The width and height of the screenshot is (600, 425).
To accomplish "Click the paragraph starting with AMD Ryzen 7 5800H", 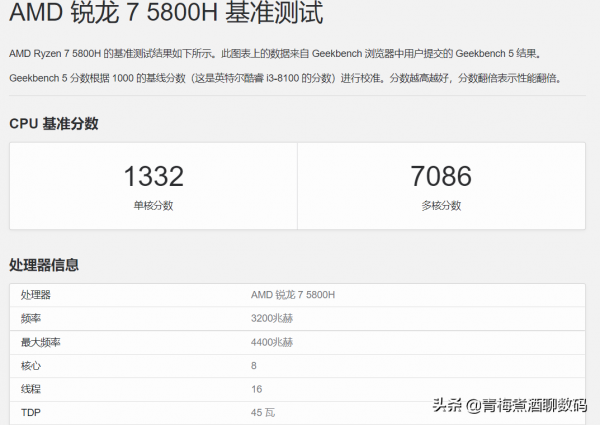I will coord(276,54).
